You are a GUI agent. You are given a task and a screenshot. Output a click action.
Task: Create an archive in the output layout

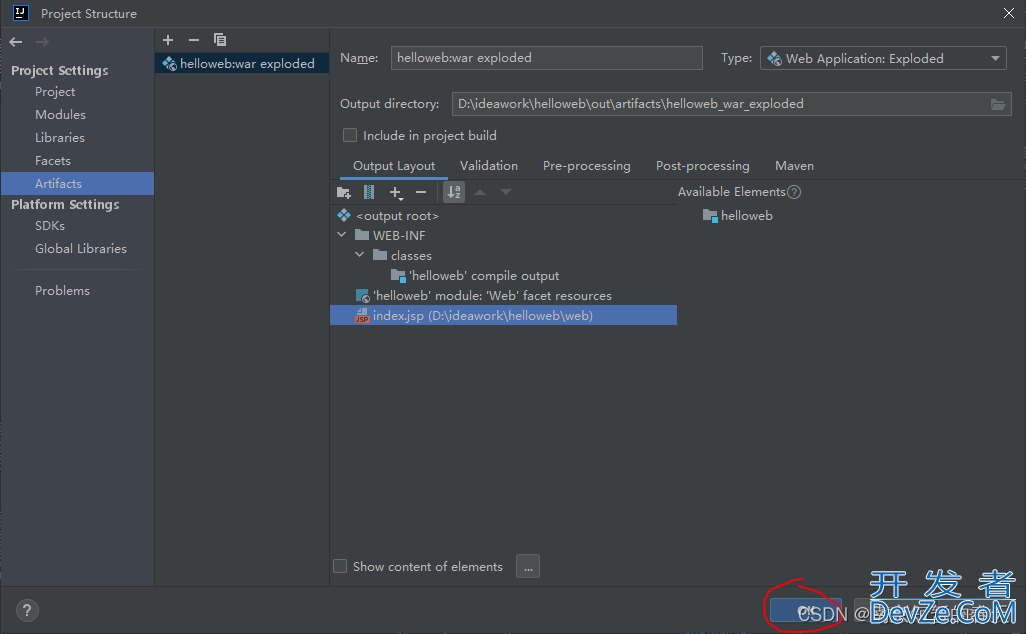coord(369,192)
